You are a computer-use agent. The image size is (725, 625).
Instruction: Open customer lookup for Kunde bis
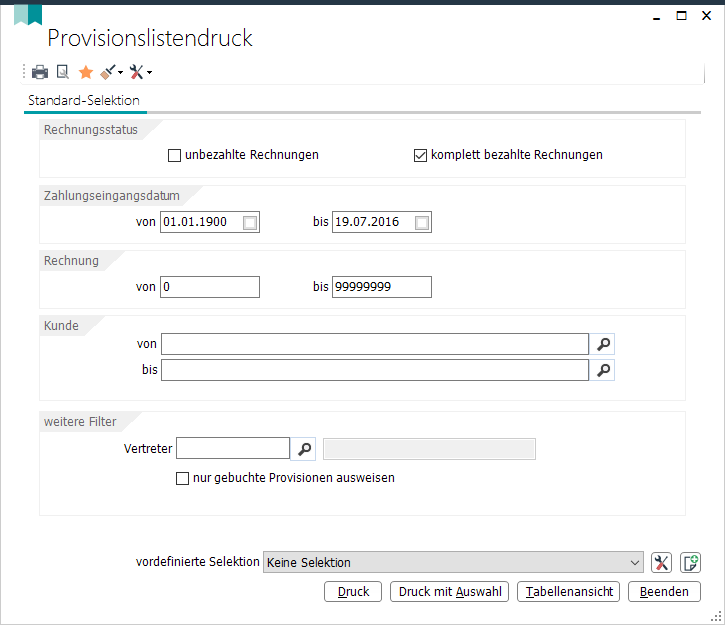tap(603, 370)
